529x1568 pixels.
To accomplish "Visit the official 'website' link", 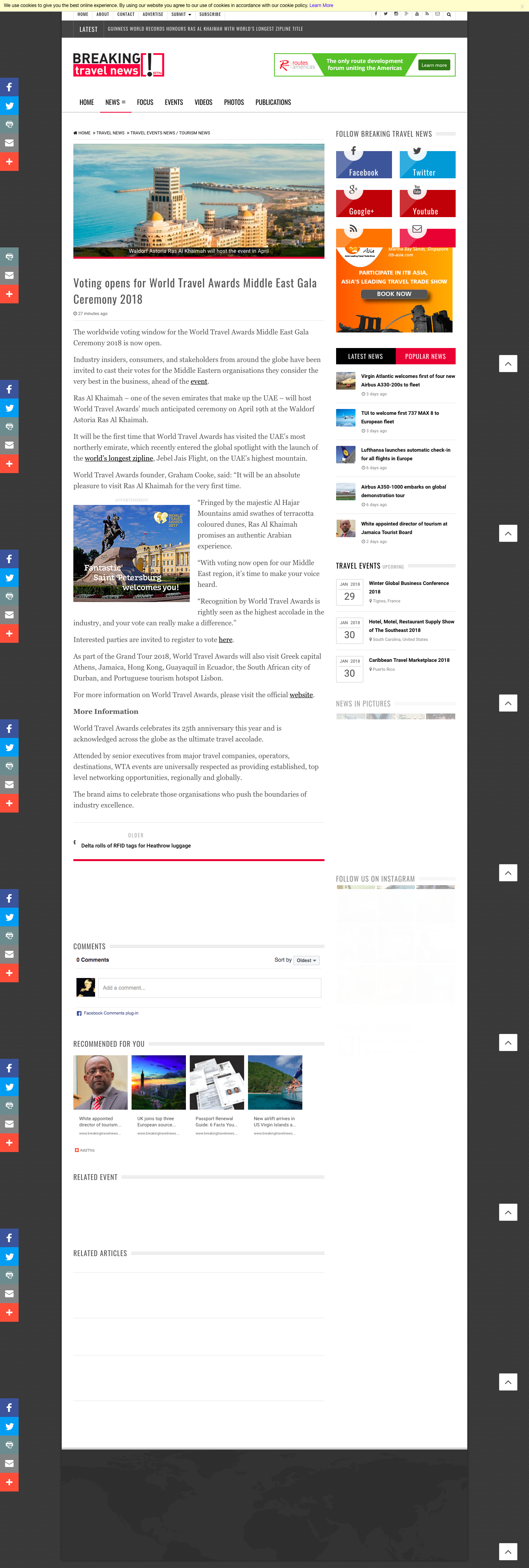I will (x=301, y=694).
